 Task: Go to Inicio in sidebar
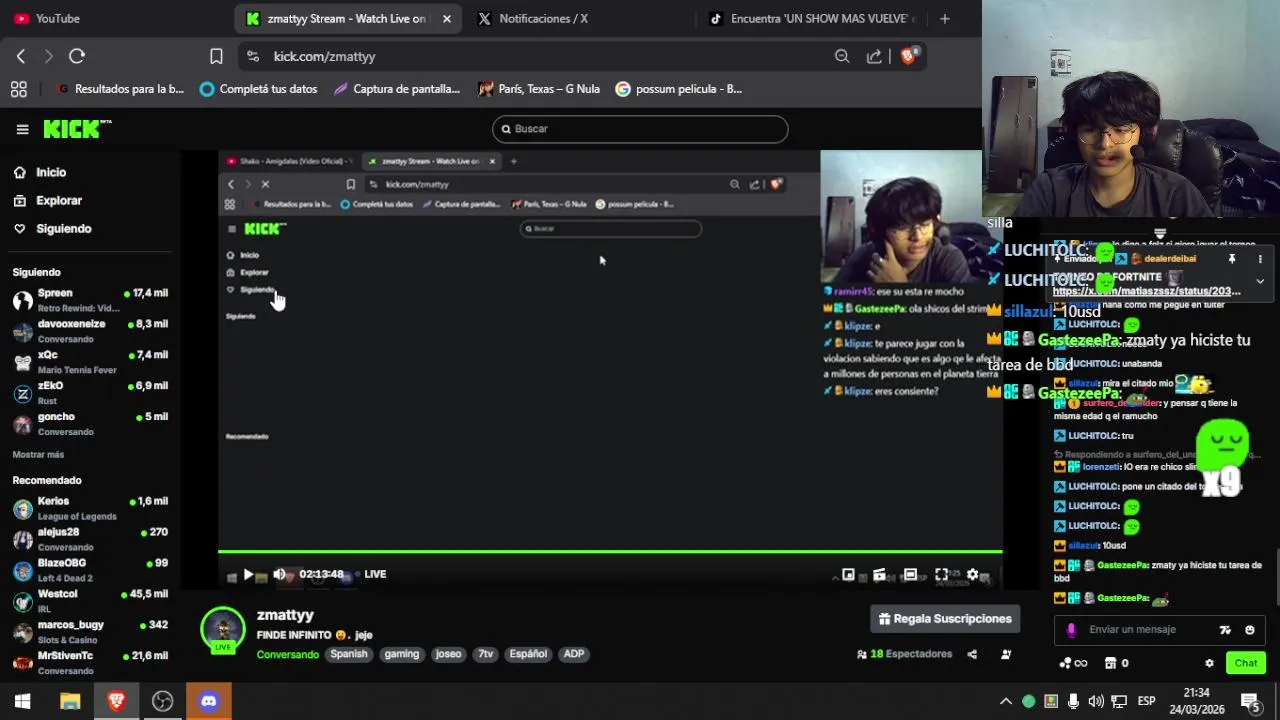point(40,172)
